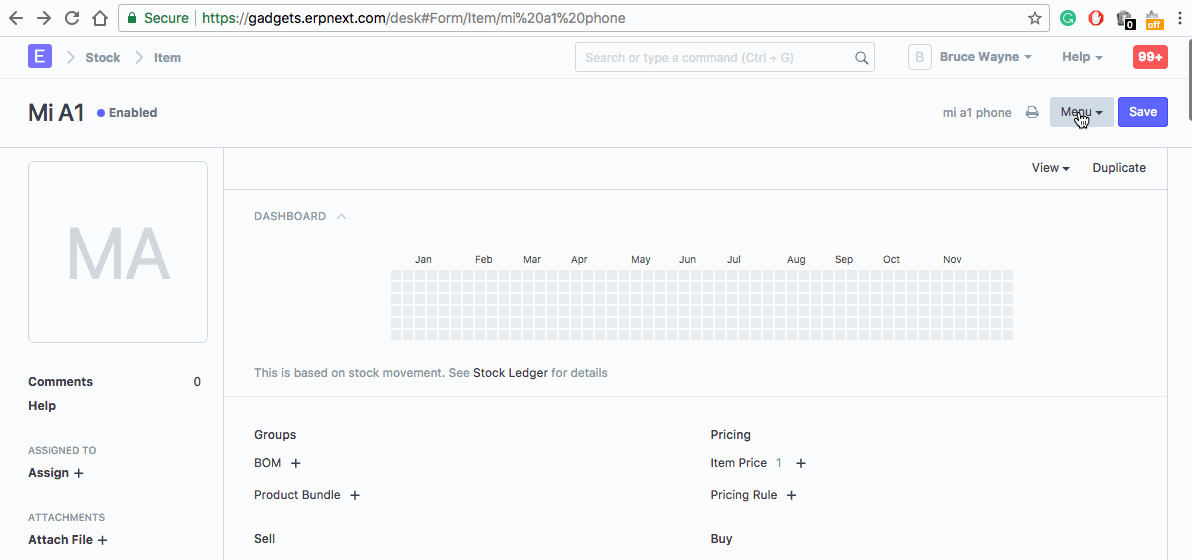The width and height of the screenshot is (1192, 560).
Task: Click the Jun label in heatmap
Action: (687, 259)
